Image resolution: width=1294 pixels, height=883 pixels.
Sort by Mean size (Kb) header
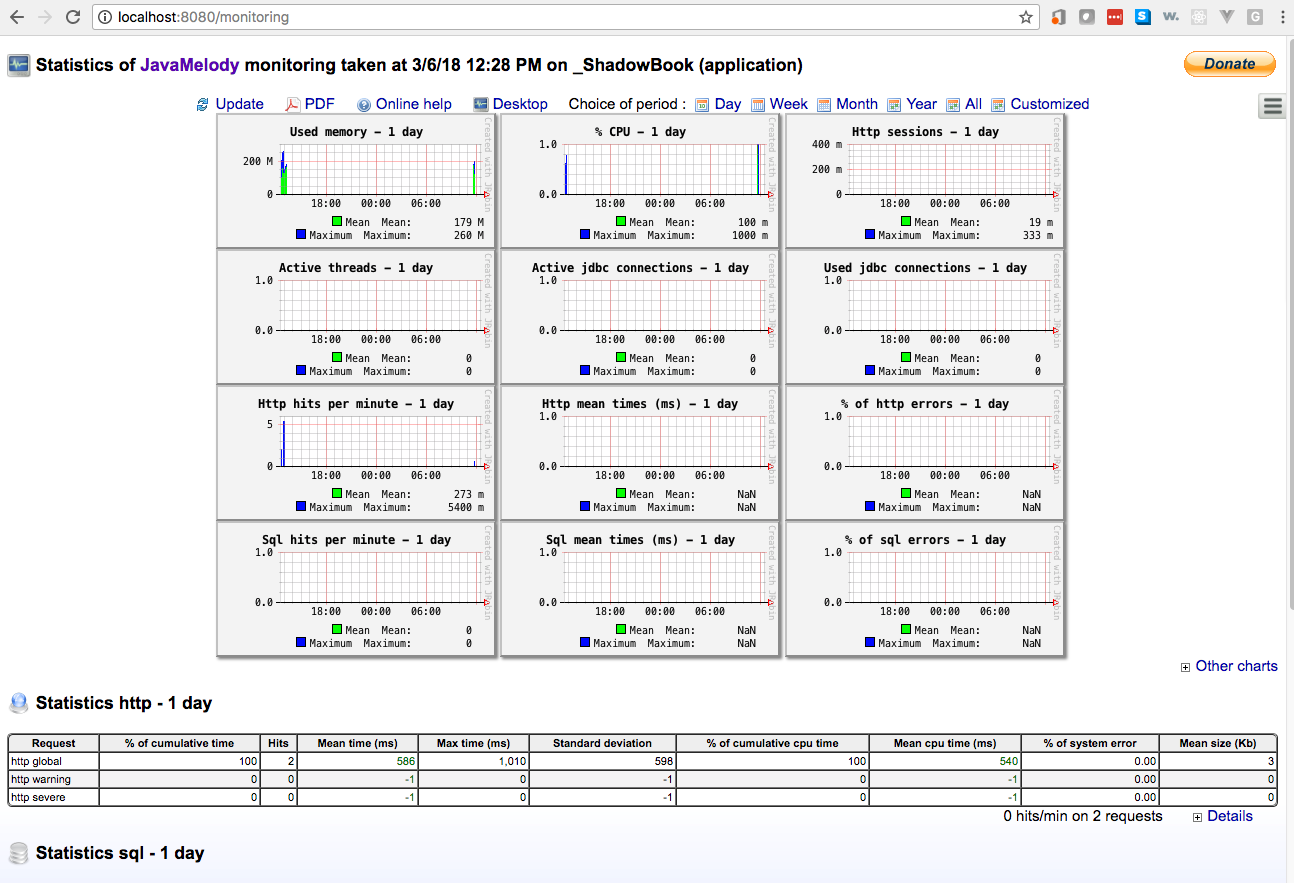click(x=1218, y=743)
